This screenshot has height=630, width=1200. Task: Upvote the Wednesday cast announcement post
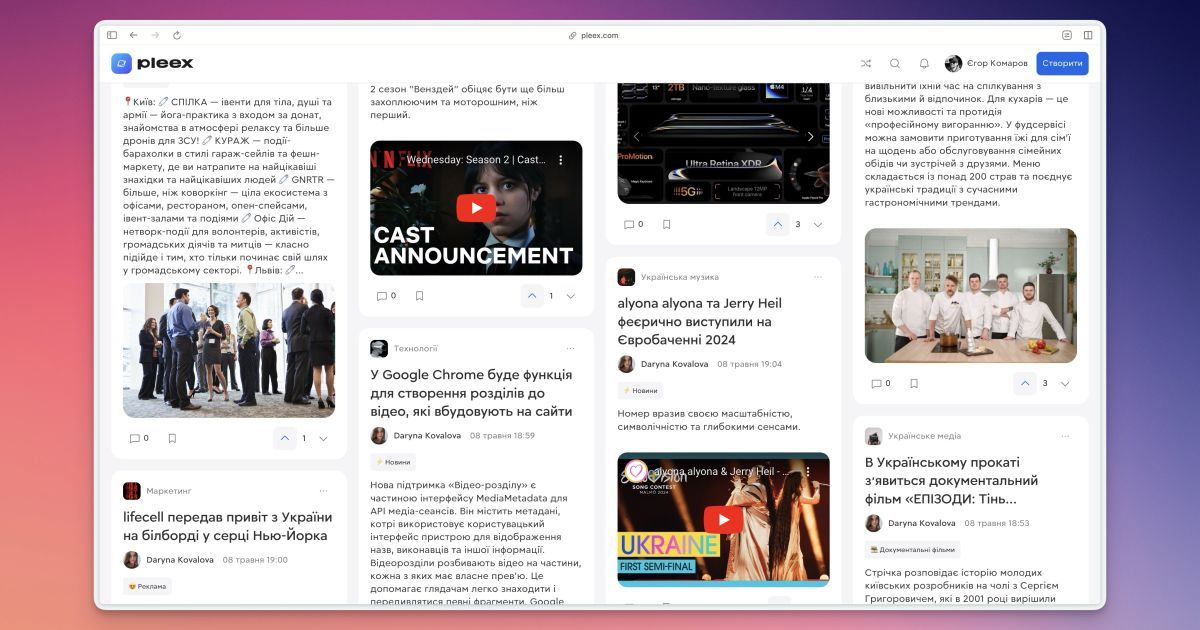(x=532, y=296)
